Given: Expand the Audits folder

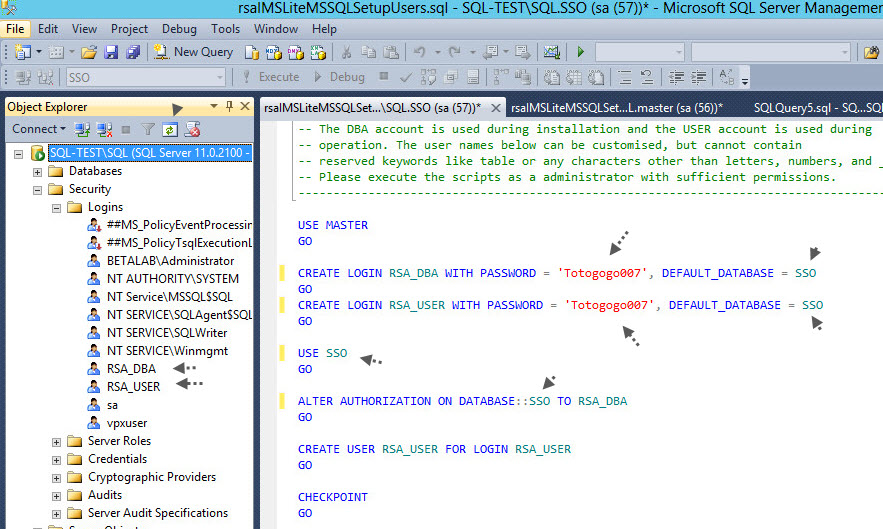Looking at the screenshot, I should (x=56, y=496).
